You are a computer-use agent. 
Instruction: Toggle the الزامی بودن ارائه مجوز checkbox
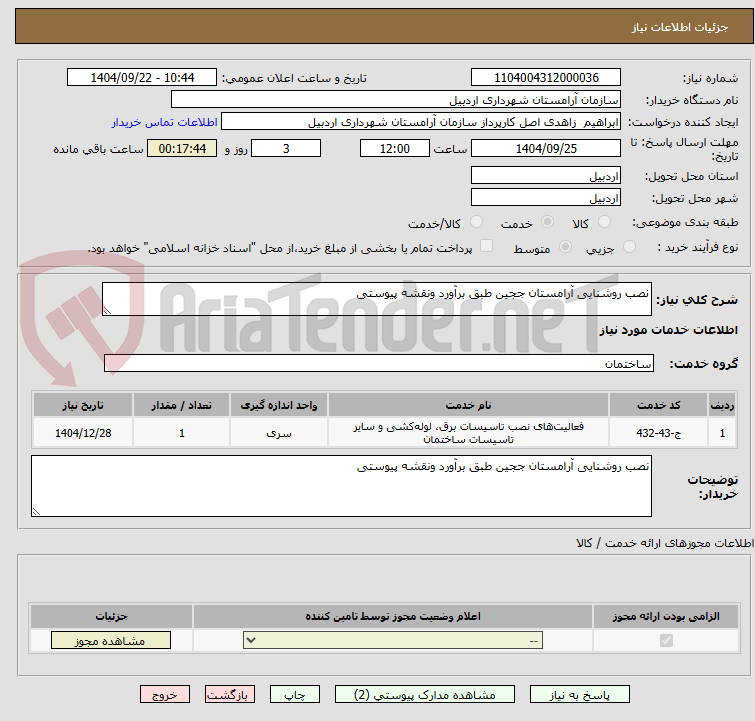(666, 641)
